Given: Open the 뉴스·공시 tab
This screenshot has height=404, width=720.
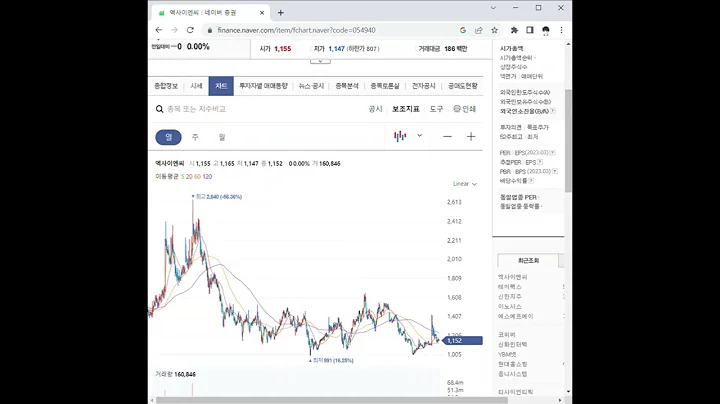Looking at the screenshot, I should pos(311,86).
